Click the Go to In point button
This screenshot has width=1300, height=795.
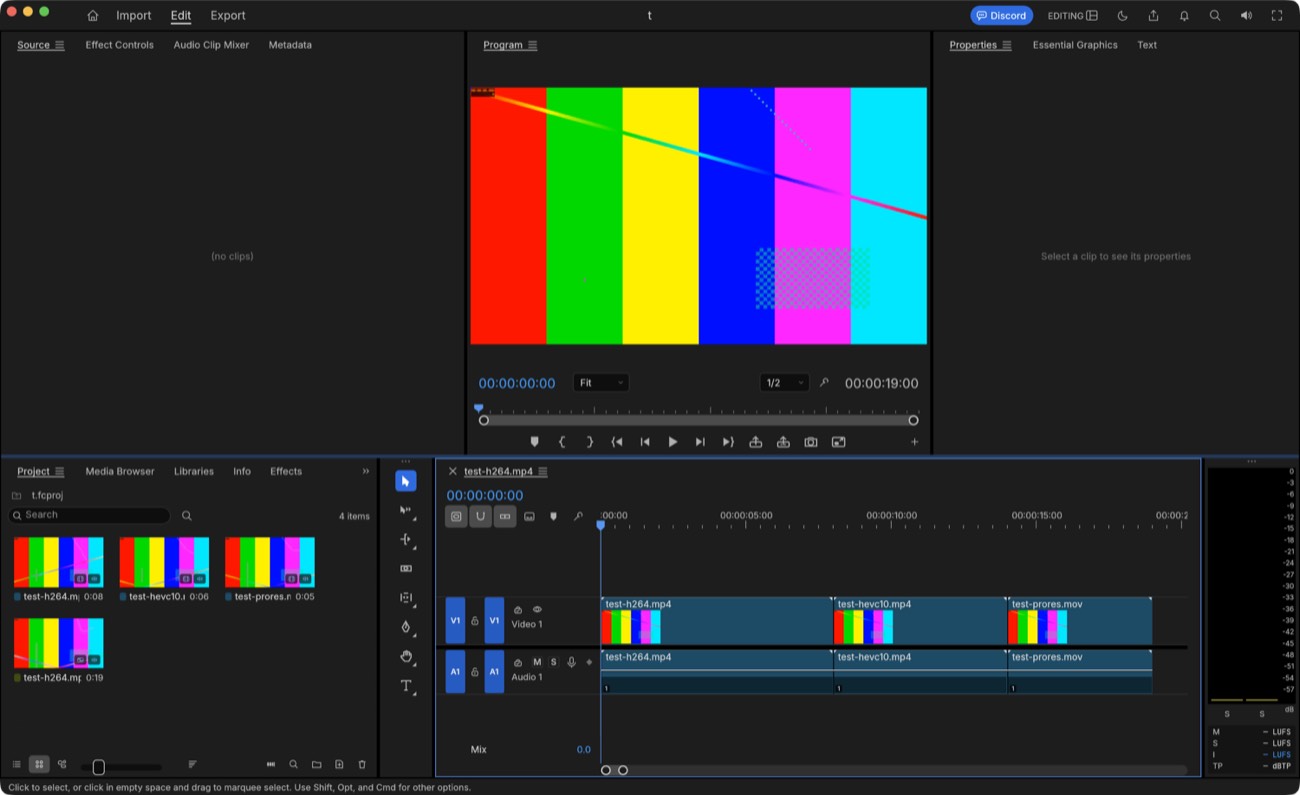tap(617, 442)
